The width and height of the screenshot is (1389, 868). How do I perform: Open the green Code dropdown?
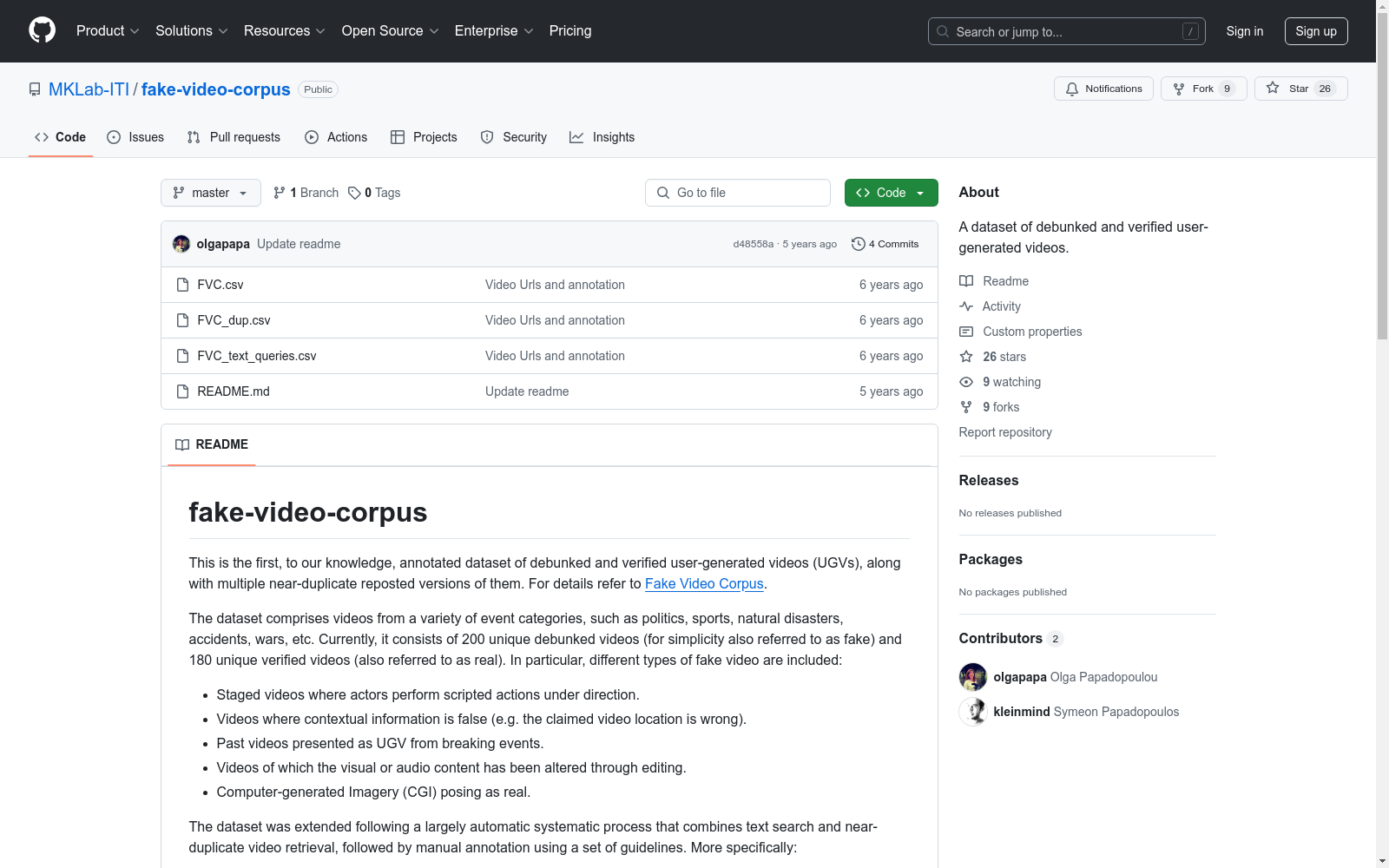coord(891,193)
